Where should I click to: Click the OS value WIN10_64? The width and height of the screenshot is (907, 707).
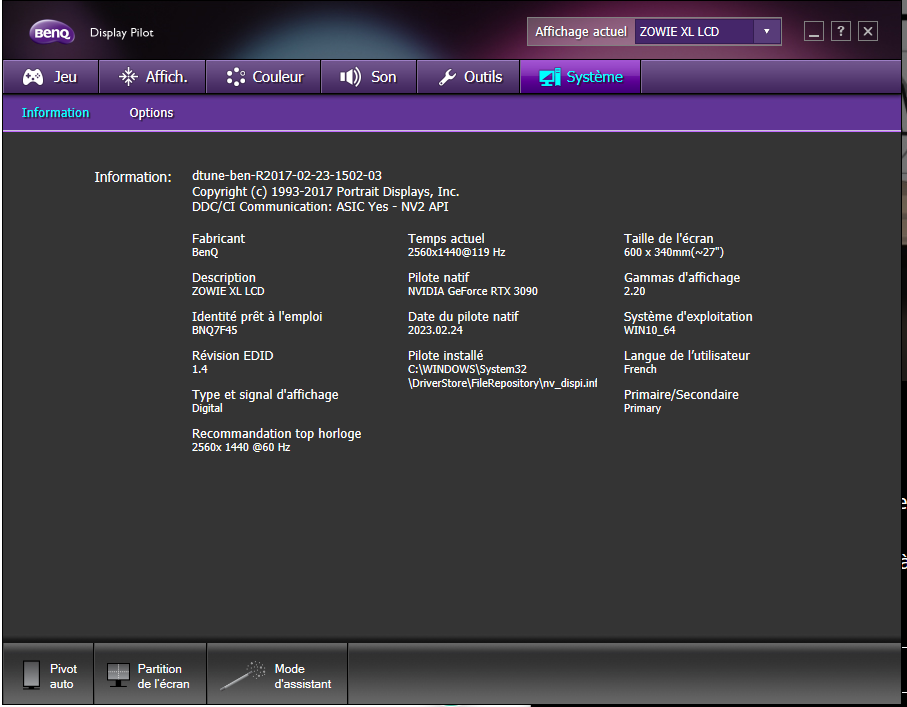(650, 330)
